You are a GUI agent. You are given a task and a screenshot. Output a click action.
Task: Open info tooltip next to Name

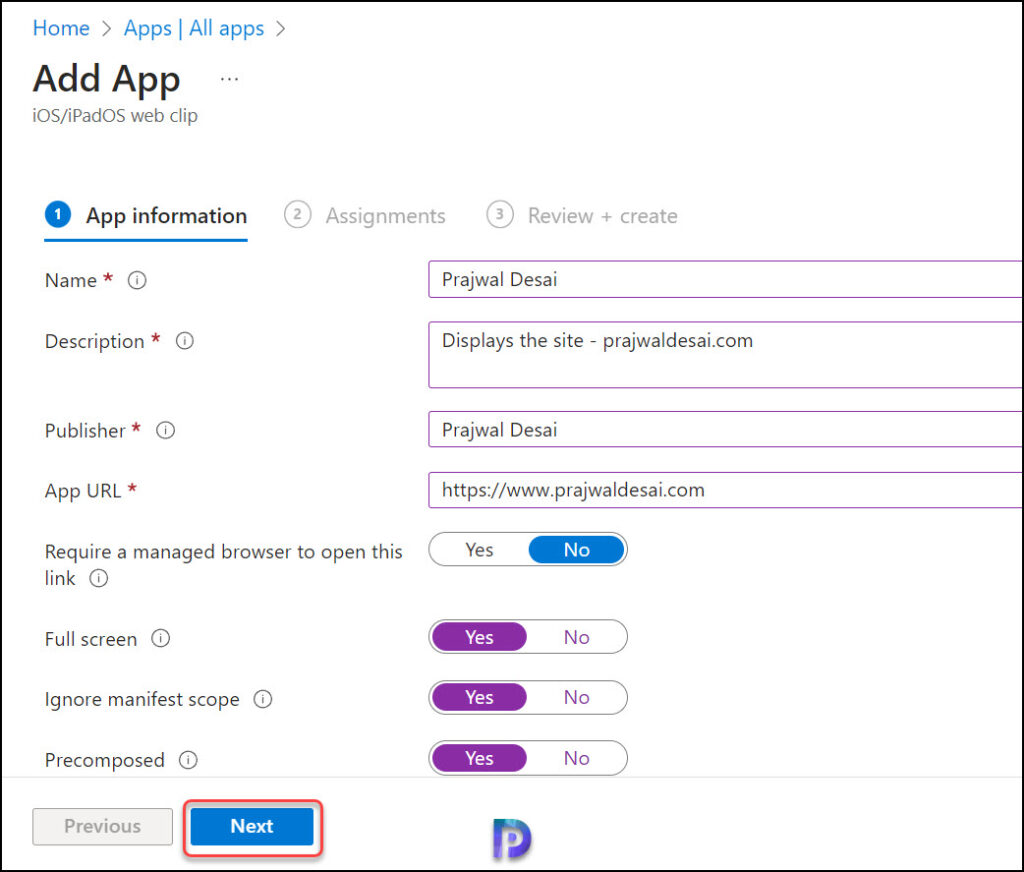136,280
